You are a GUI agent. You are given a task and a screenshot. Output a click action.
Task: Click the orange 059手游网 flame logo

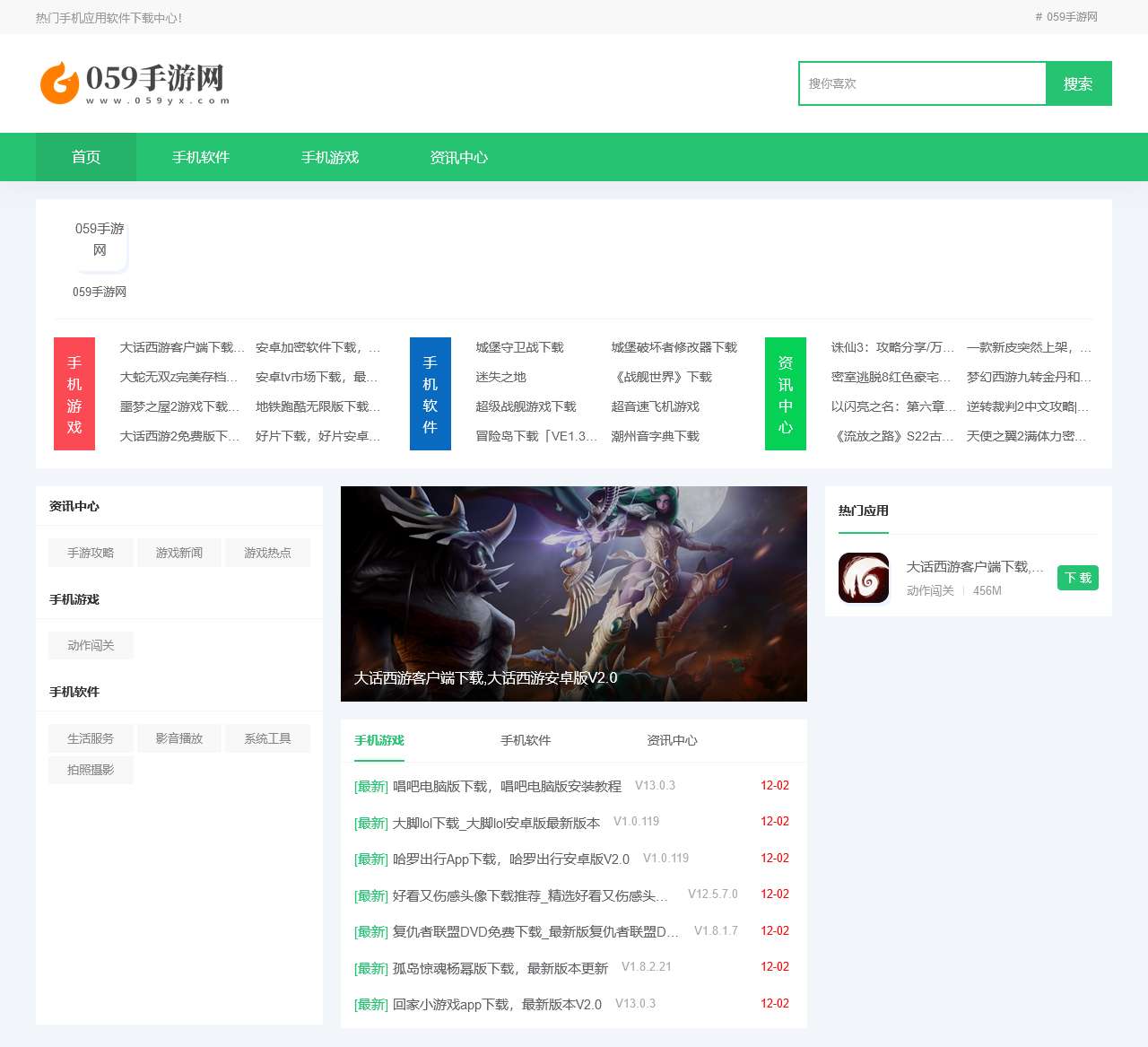[x=57, y=83]
